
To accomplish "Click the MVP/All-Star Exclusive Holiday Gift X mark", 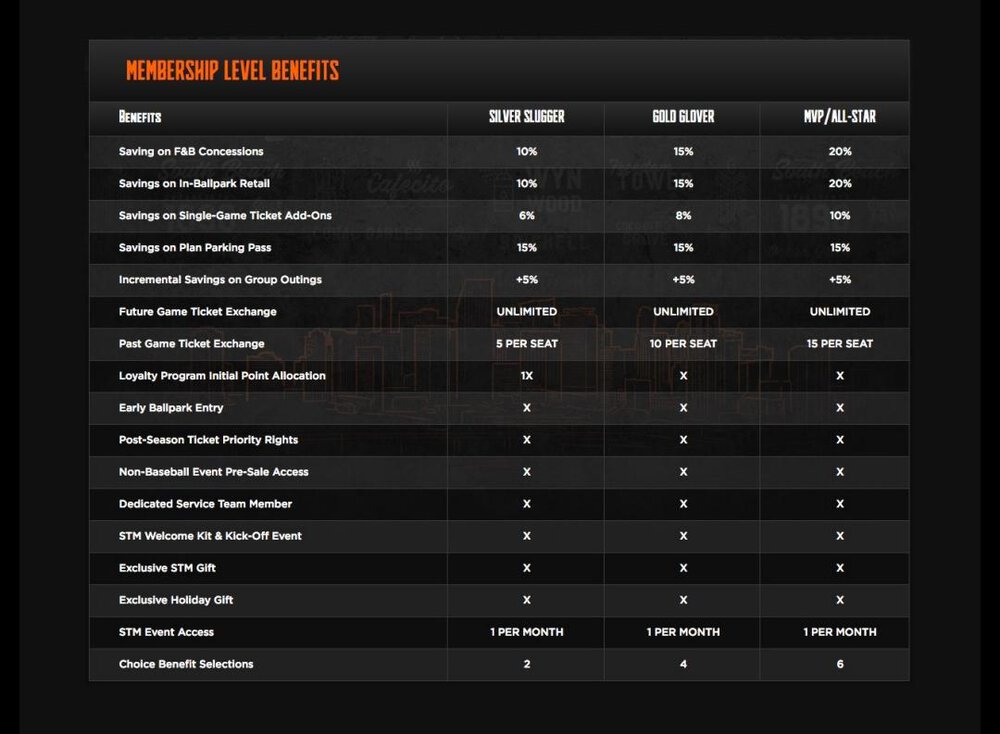I will tap(840, 600).
